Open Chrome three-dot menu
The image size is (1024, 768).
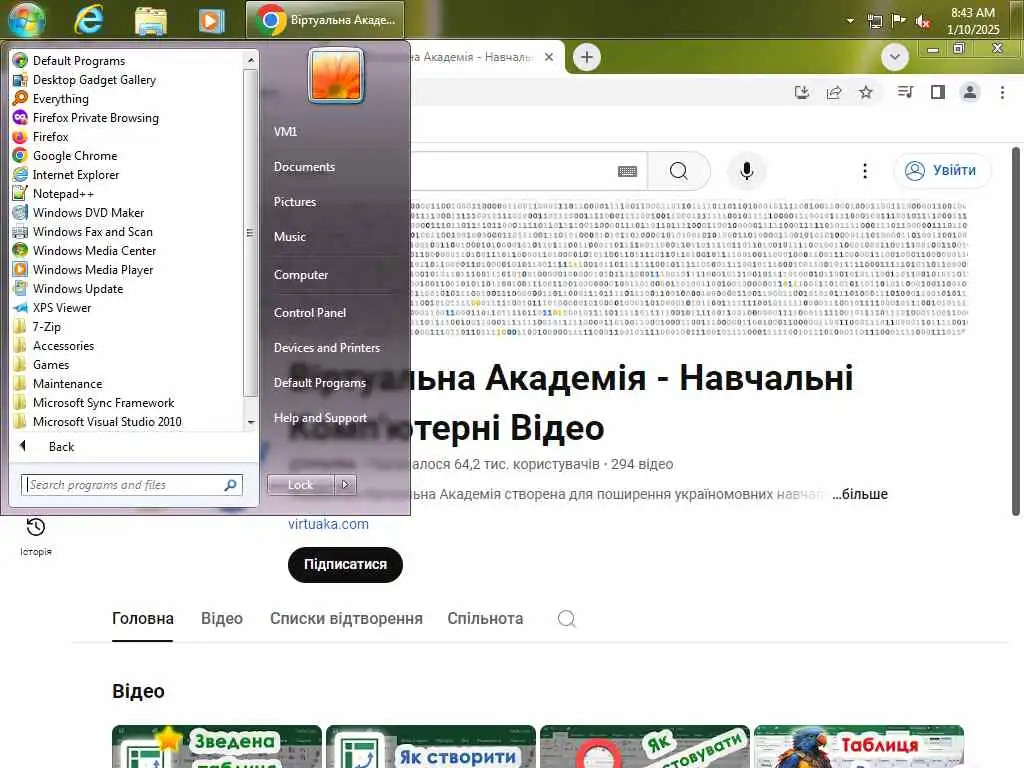click(1002, 92)
